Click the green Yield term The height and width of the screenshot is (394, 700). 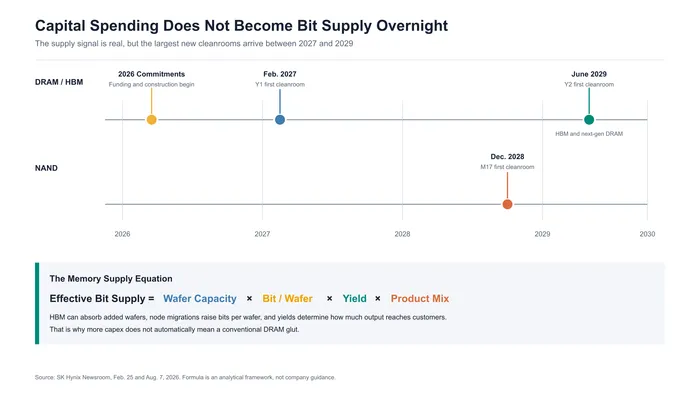[354, 299]
